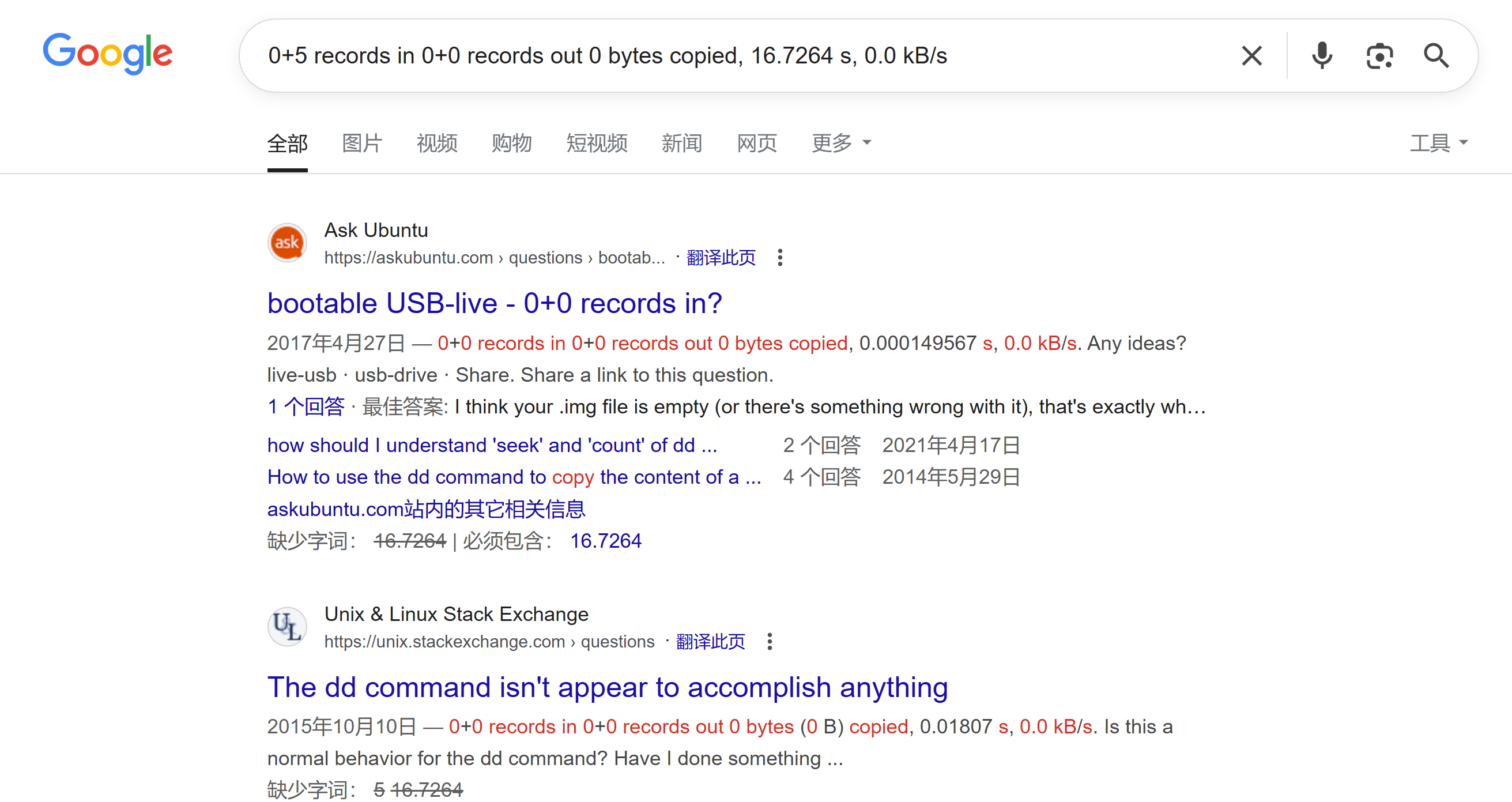Click 'Unix & Linux Stack Exchange' site name

point(456,614)
